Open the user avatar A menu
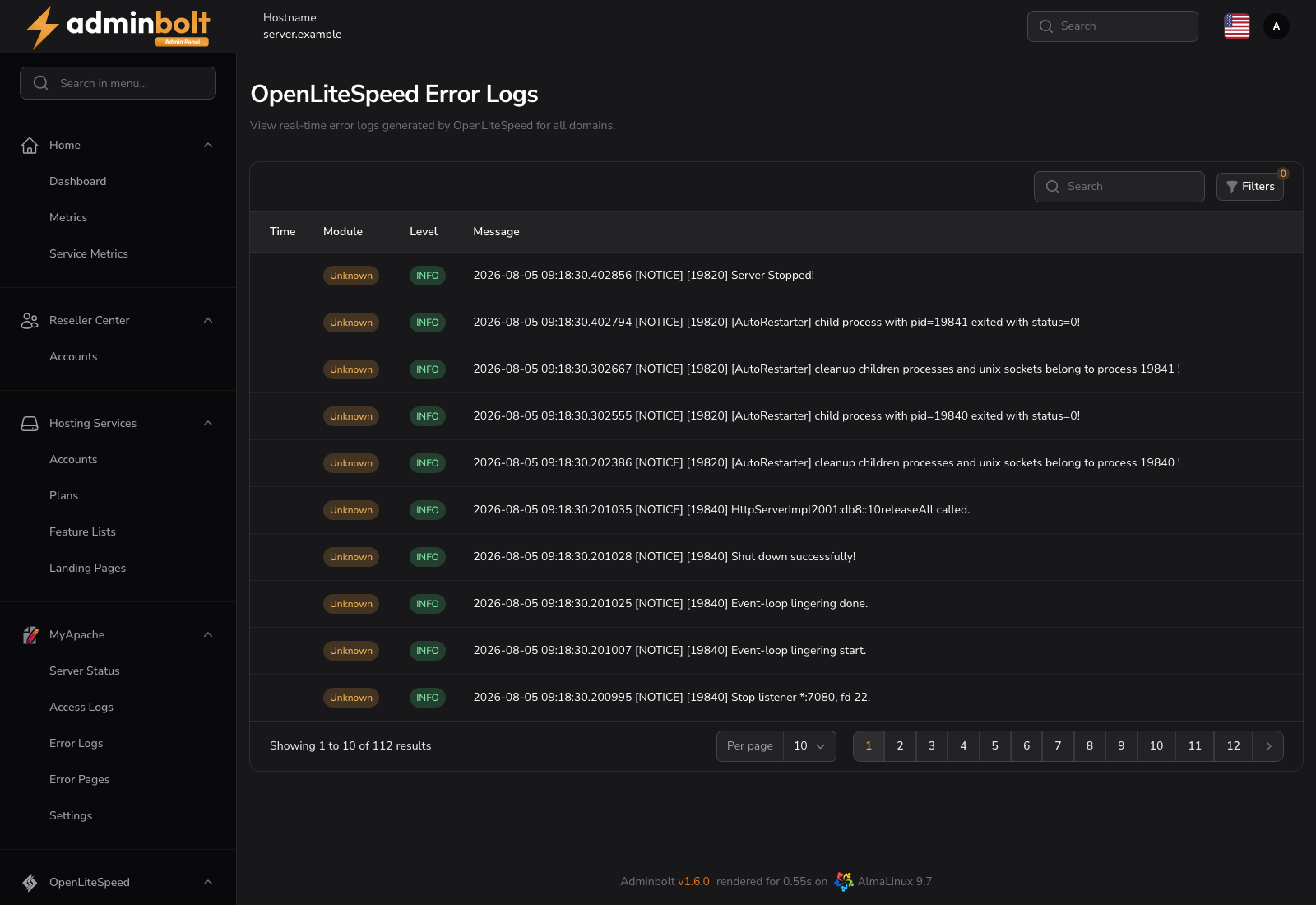This screenshot has height=905, width=1316. [x=1277, y=26]
